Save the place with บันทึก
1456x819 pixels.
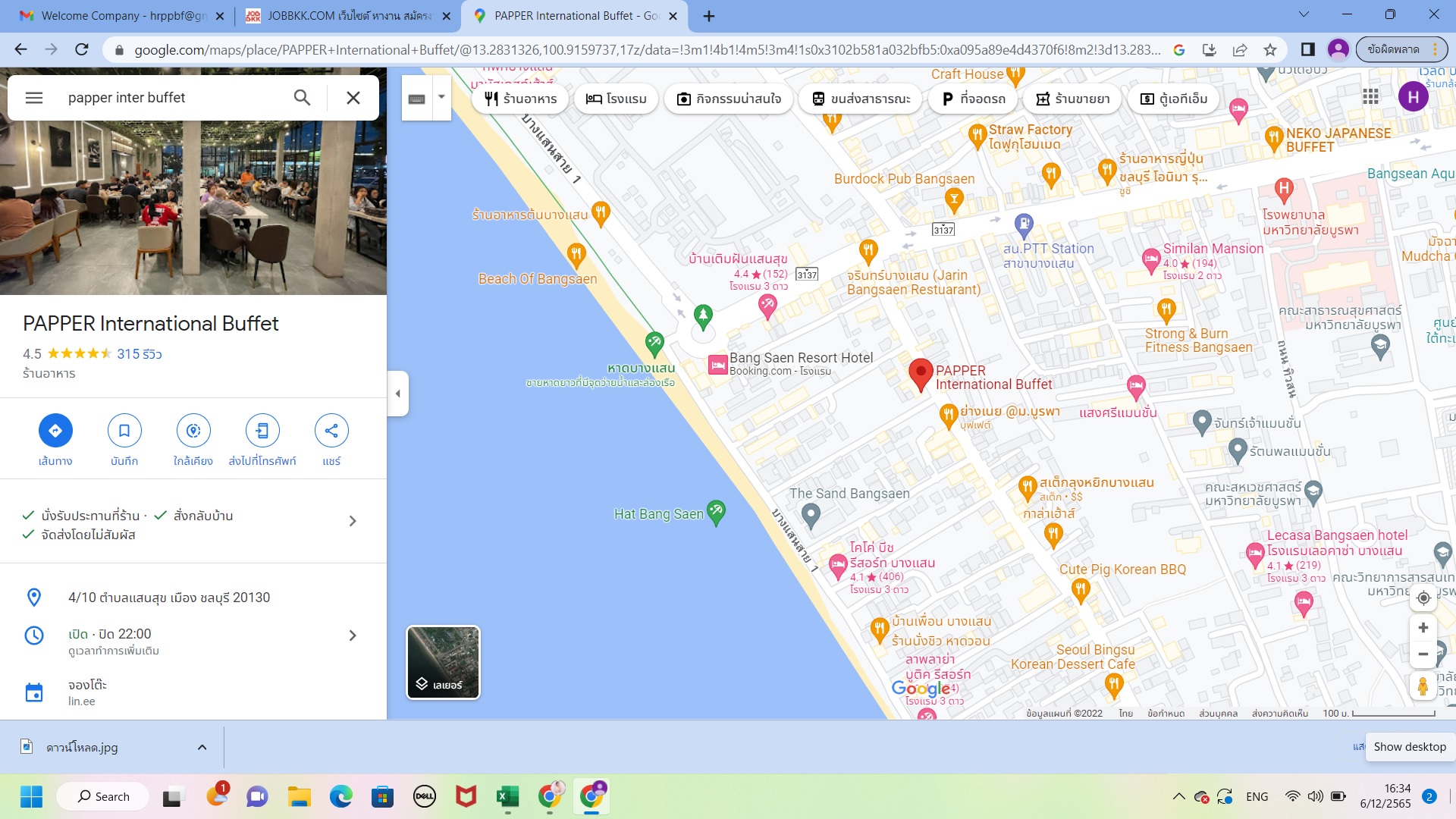pos(124,440)
